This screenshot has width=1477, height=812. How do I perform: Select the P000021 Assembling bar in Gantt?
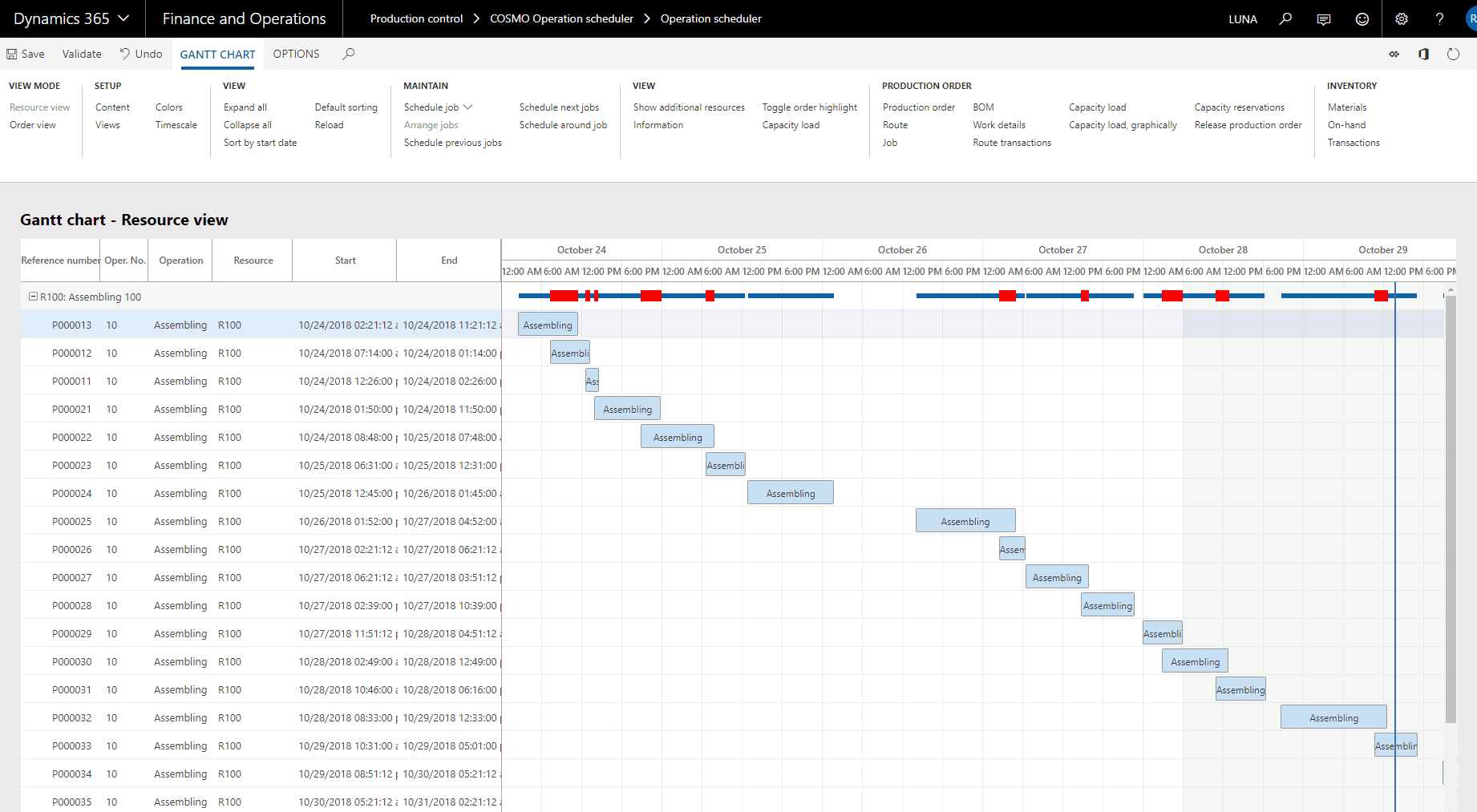pos(627,409)
